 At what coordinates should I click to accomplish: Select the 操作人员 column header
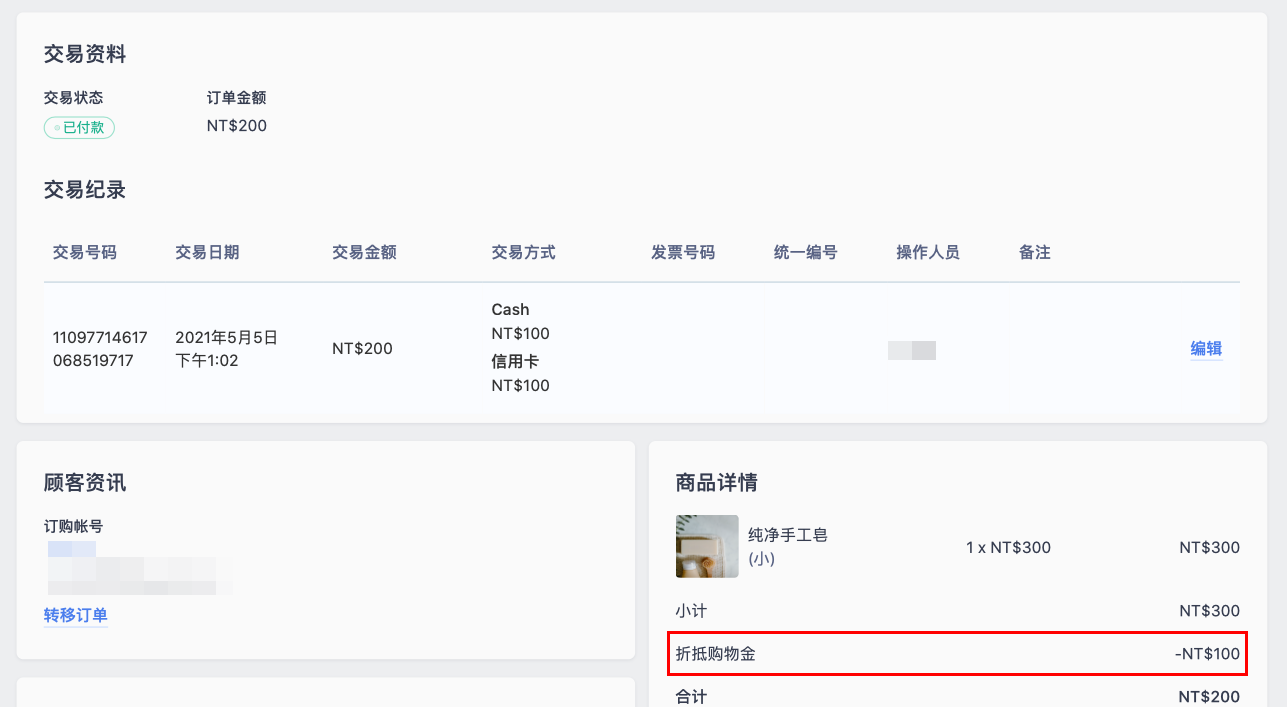(928, 252)
